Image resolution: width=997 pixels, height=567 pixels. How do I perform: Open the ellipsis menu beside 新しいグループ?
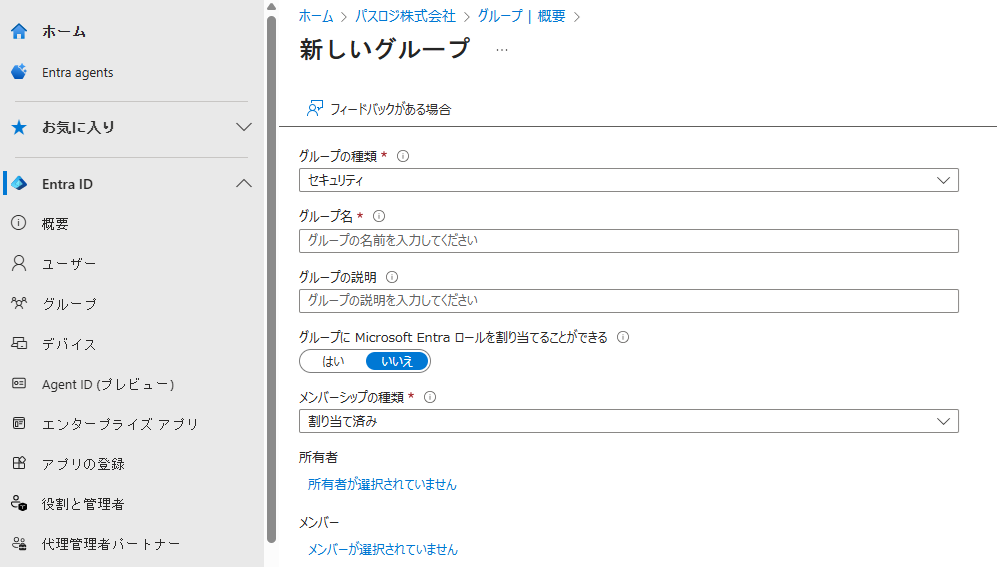coord(502,50)
